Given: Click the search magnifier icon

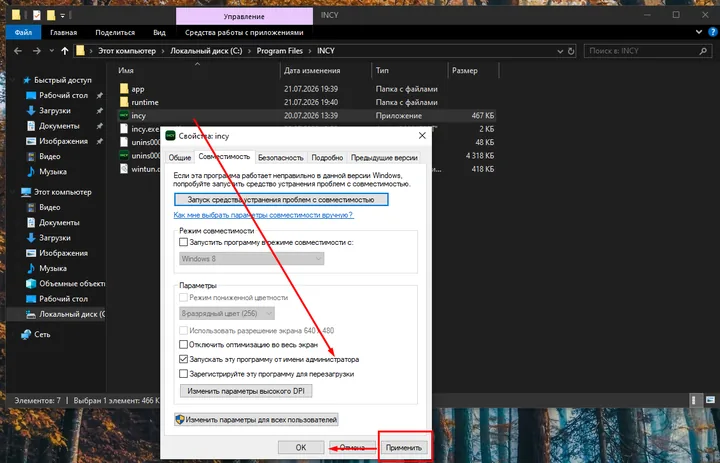Looking at the screenshot, I should (703, 51).
